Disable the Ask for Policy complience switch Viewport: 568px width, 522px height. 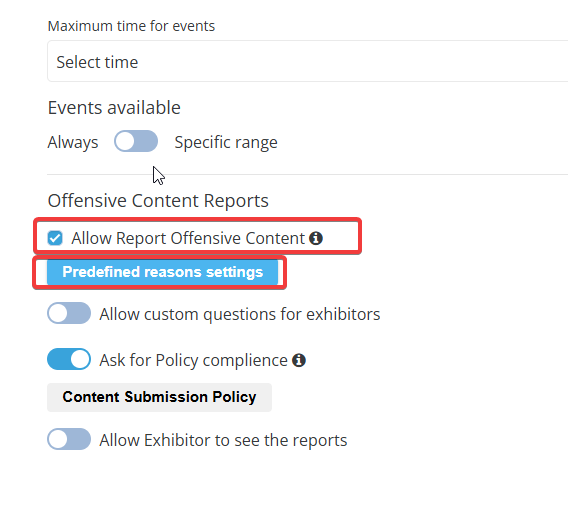pyautogui.click(x=69, y=359)
